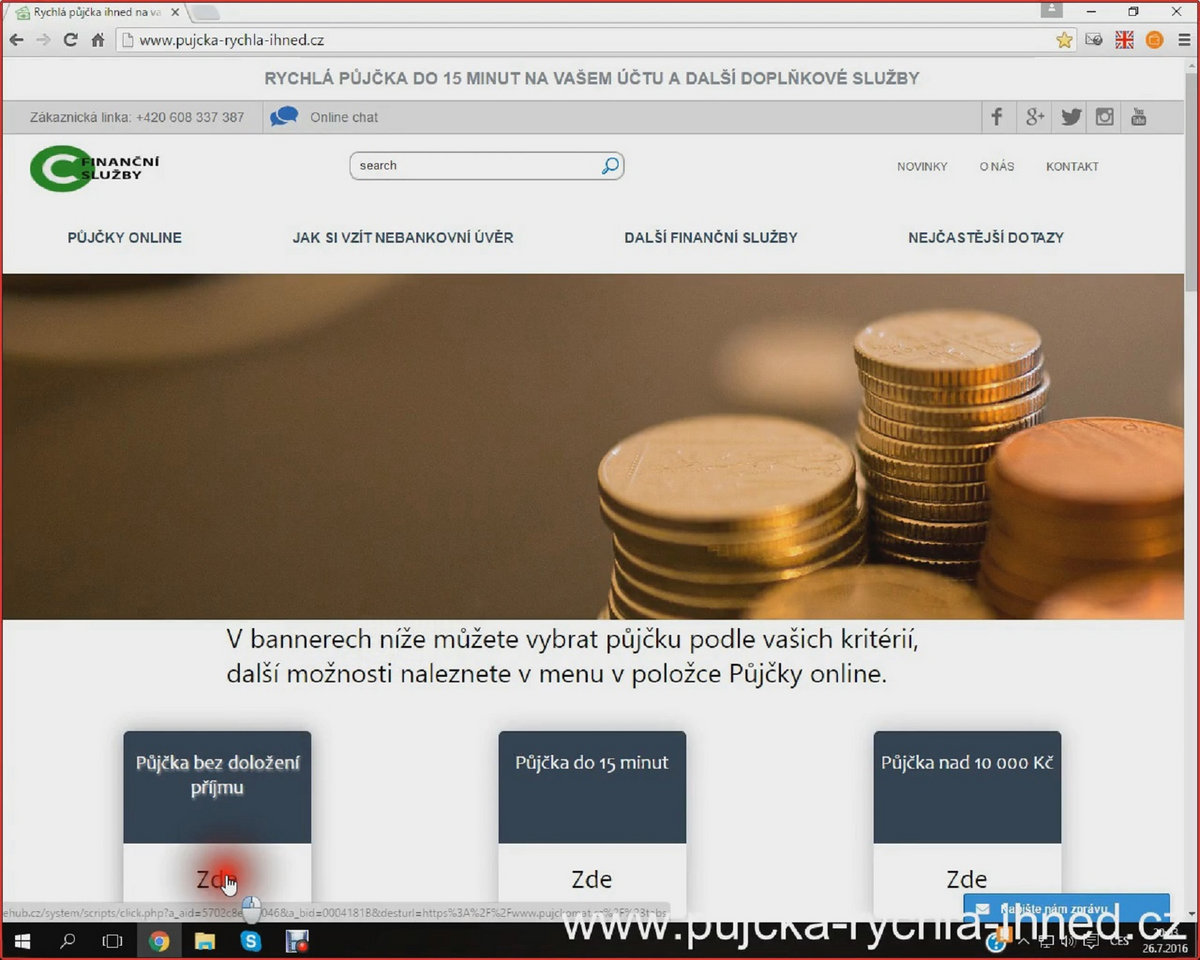Click the Napište nám zprávu button

click(x=1066, y=909)
